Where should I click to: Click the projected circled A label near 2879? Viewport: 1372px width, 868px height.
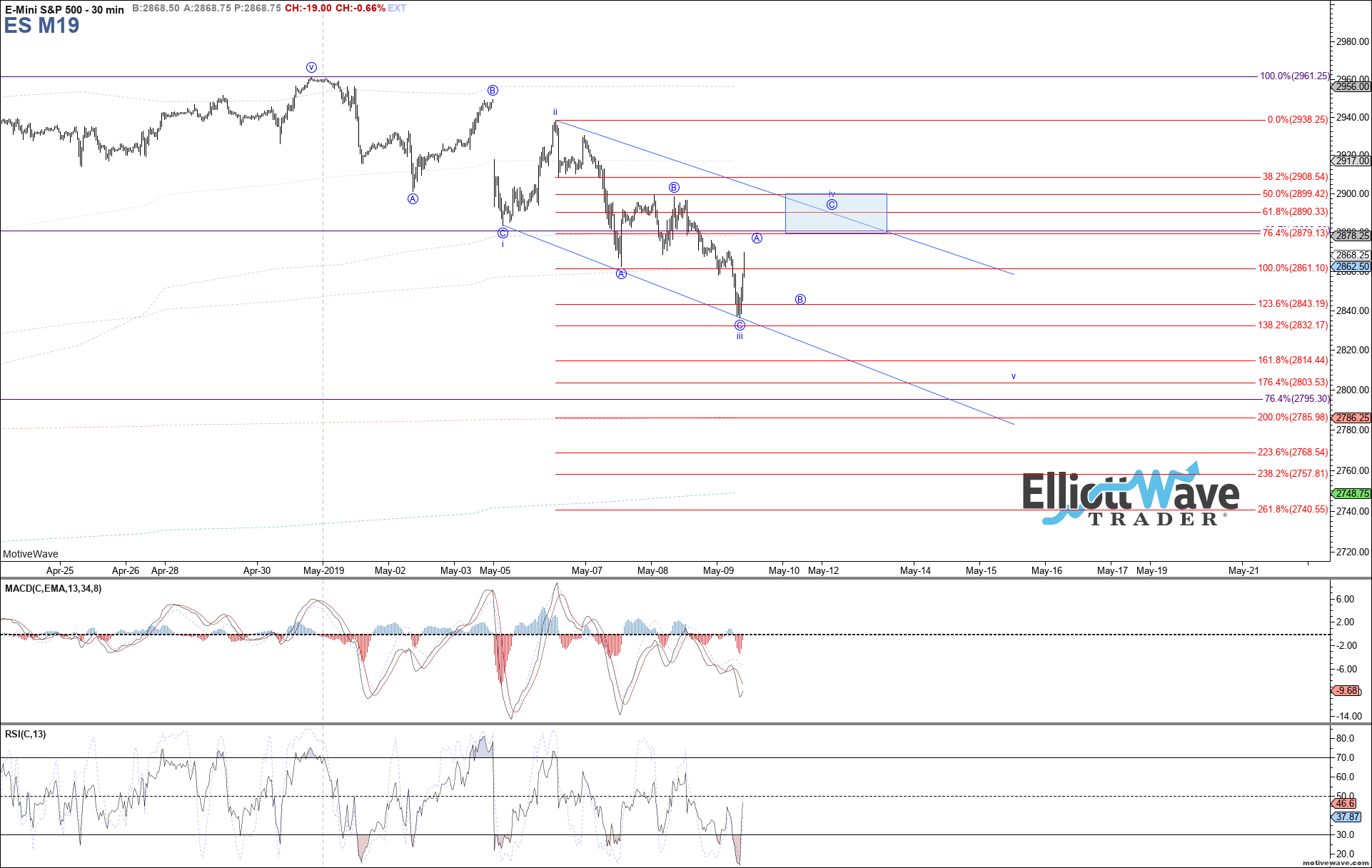click(x=757, y=238)
